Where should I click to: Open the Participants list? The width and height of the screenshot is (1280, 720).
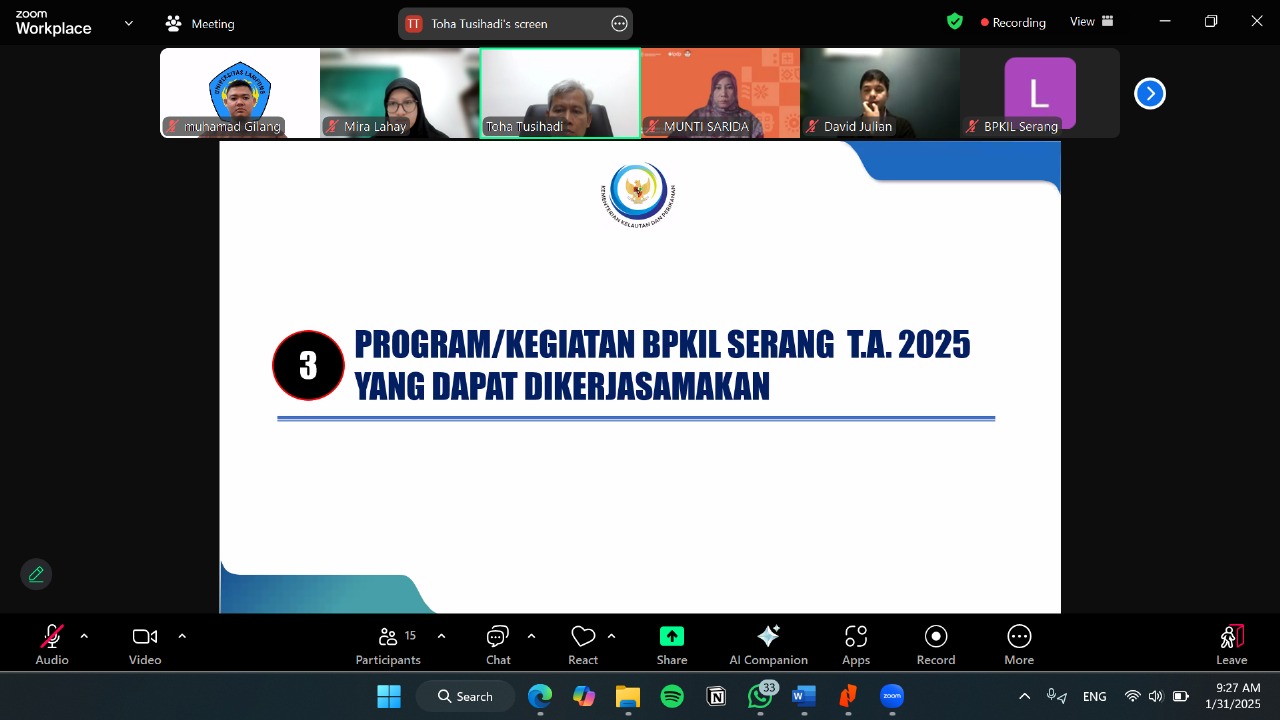coord(388,645)
